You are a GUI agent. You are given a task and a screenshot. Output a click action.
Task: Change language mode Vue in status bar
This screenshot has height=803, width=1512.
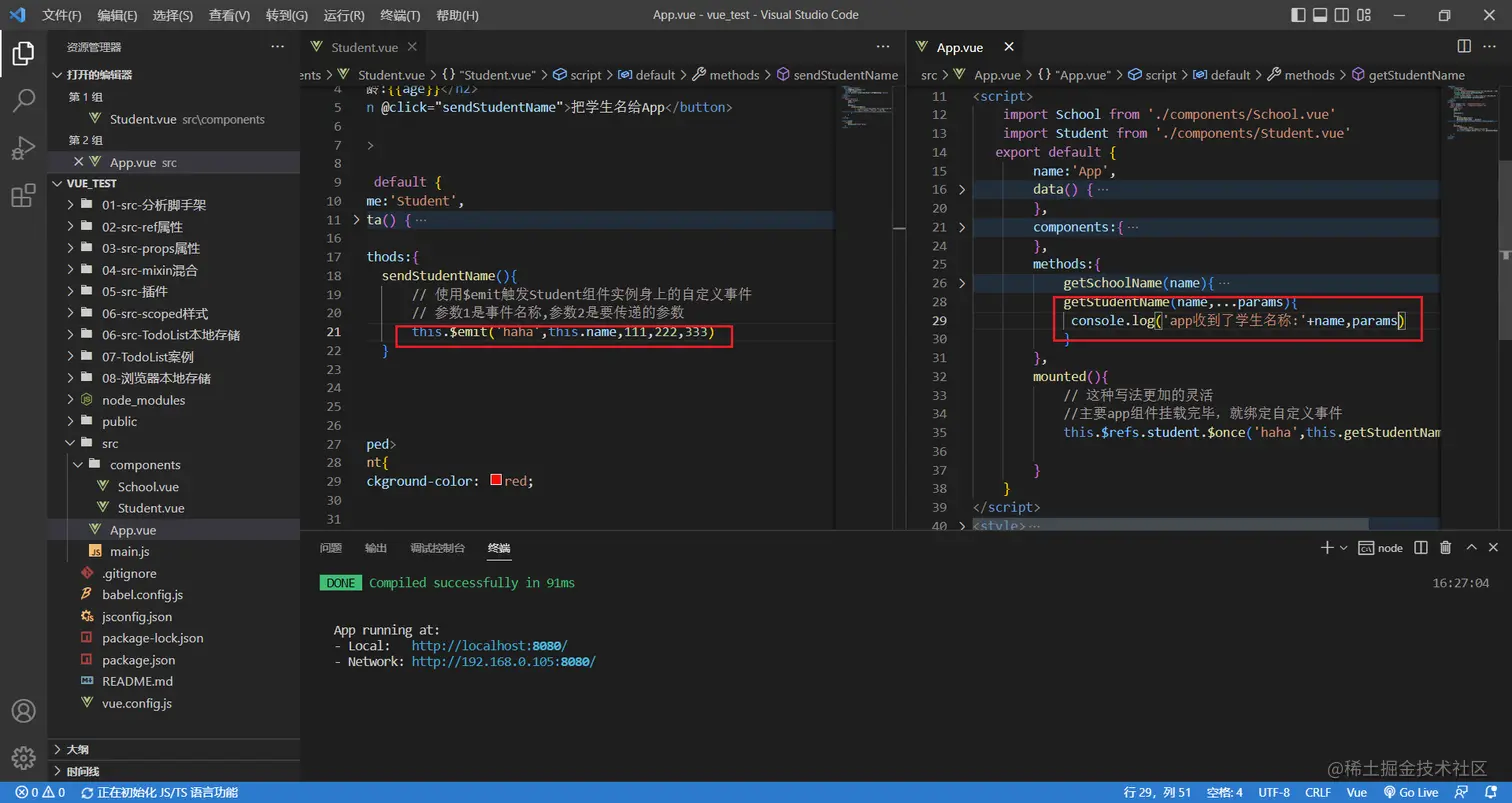click(x=1357, y=792)
